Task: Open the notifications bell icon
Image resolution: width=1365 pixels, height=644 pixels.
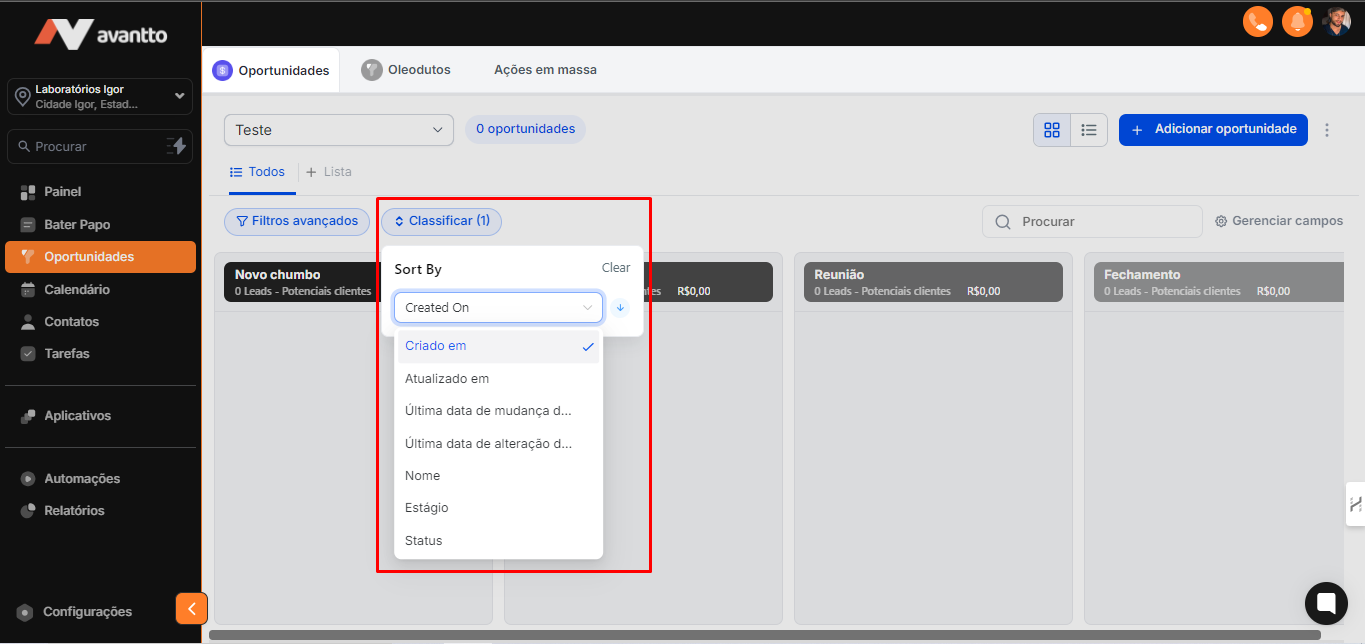Action: pyautogui.click(x=1297, y=21)
